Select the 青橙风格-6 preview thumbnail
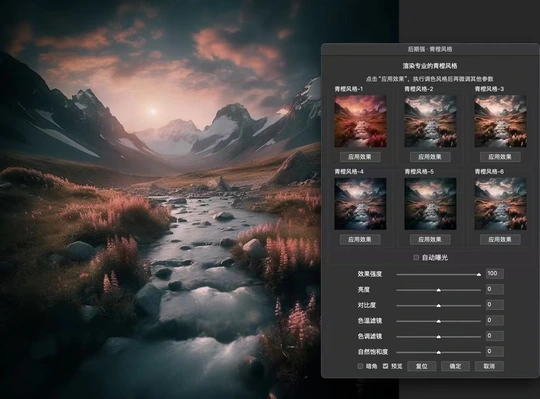The image size is (540, 399). 500,204
